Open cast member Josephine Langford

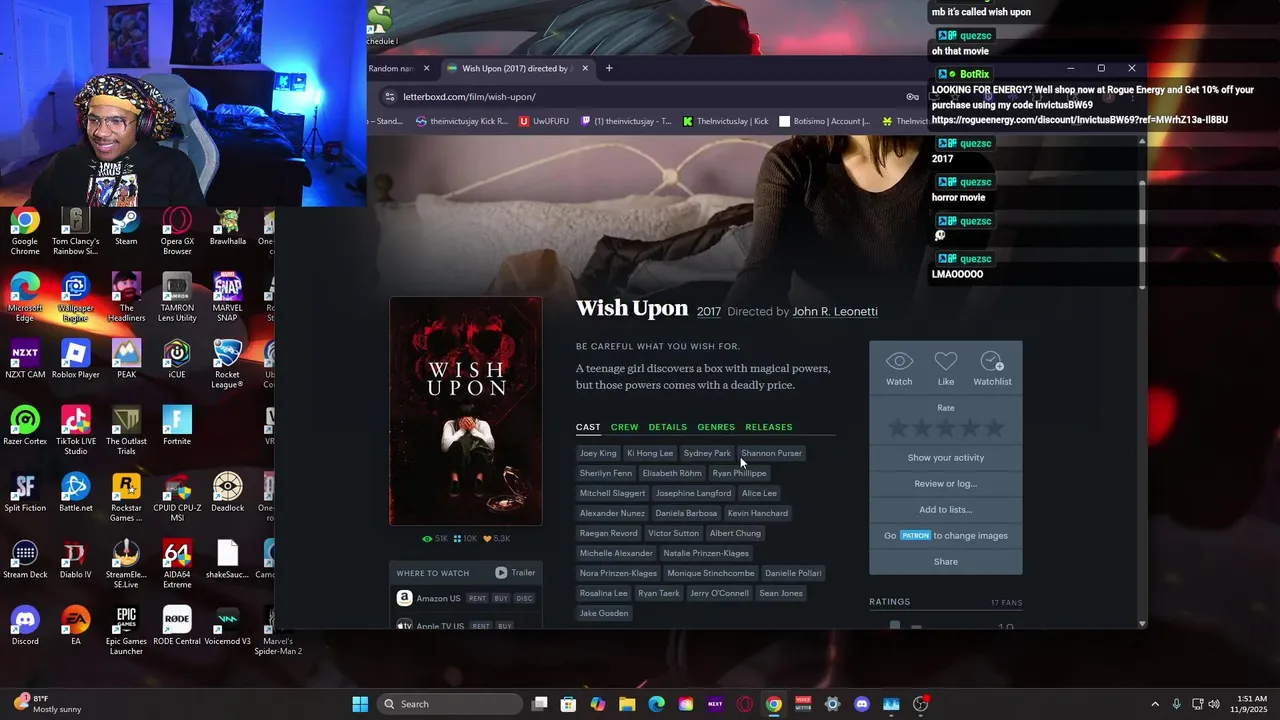tap(693, 493)
